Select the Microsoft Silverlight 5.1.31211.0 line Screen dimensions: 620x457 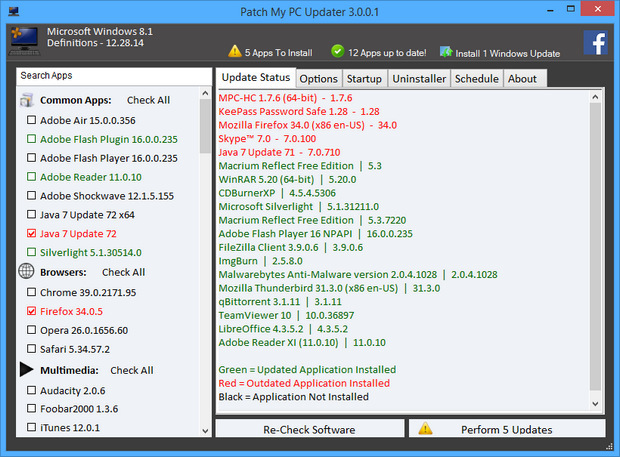(299, 207)
